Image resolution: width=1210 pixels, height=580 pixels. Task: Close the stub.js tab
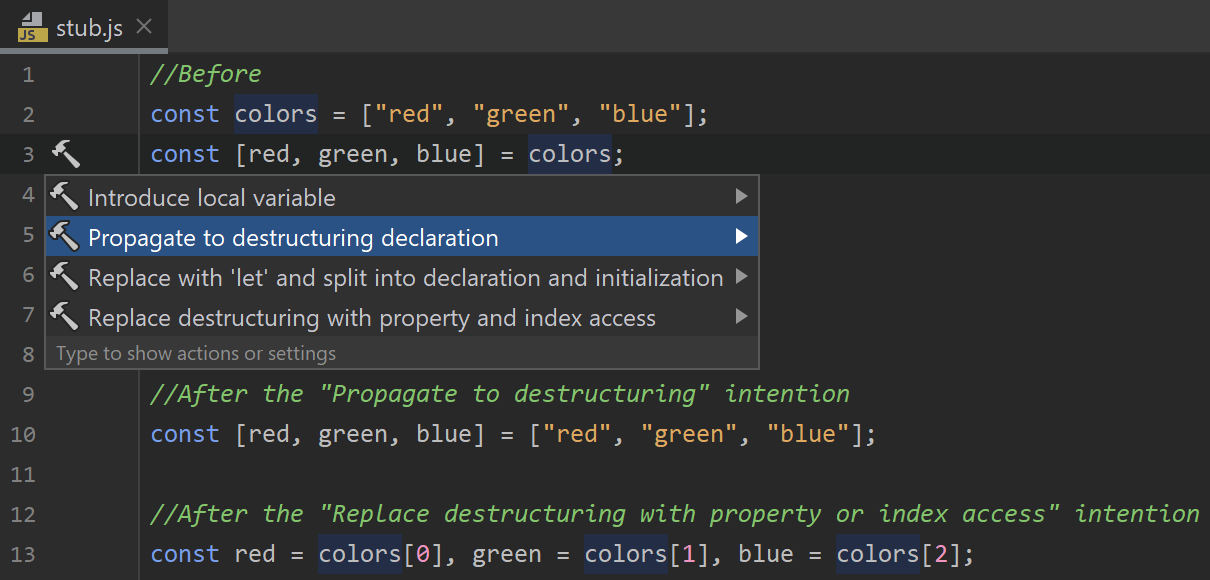click(144, 27)
